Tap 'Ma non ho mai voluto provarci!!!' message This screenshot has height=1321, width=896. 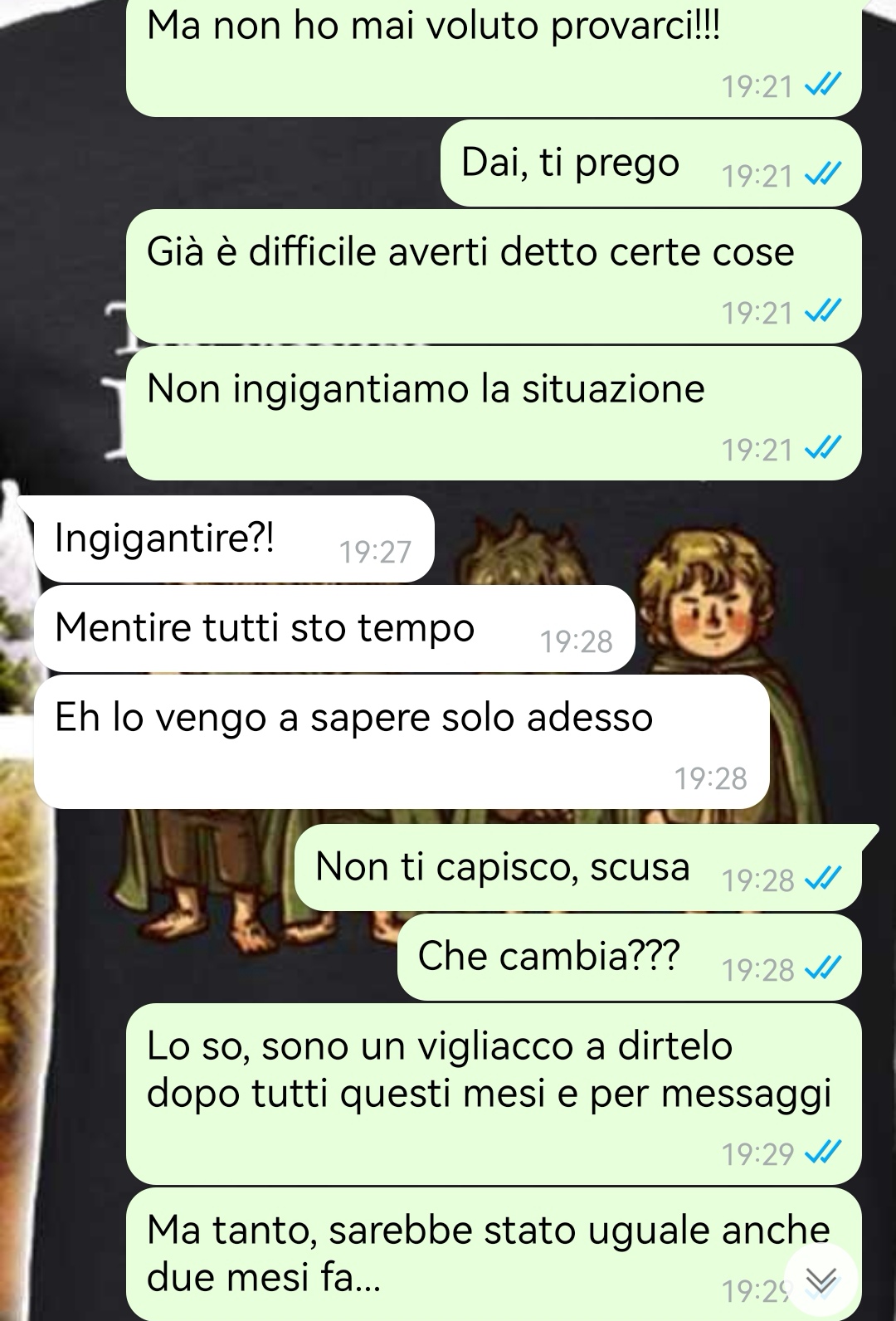point(494,56)
